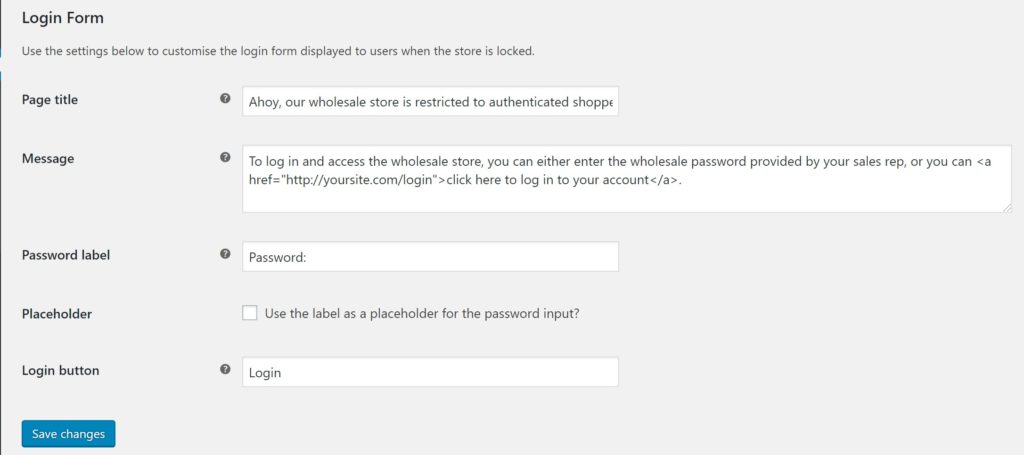The image size is (1024, 455).
Task: Click the 'Placeholder' setting label
Action: (x=57, y=314)
